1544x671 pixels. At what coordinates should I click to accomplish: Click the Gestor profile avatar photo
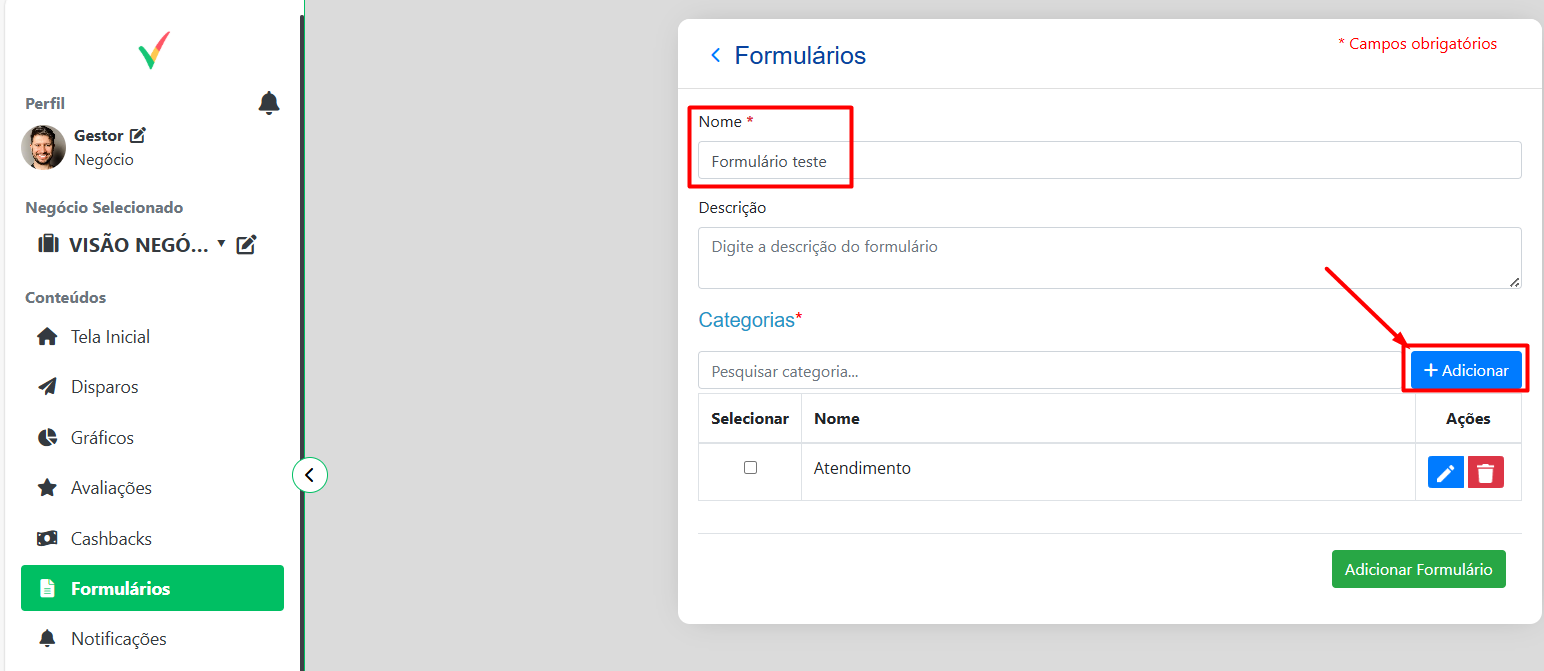(x=44, y=147)
